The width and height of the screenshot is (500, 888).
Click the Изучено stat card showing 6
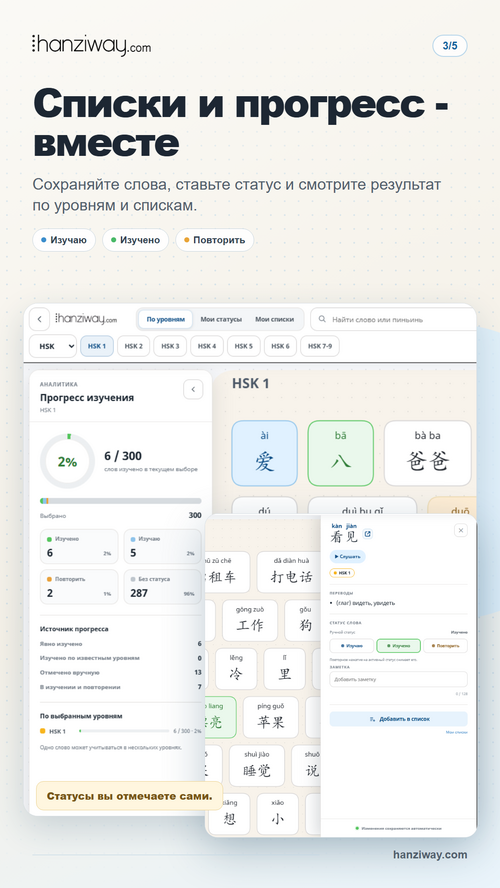click(79, 547)
